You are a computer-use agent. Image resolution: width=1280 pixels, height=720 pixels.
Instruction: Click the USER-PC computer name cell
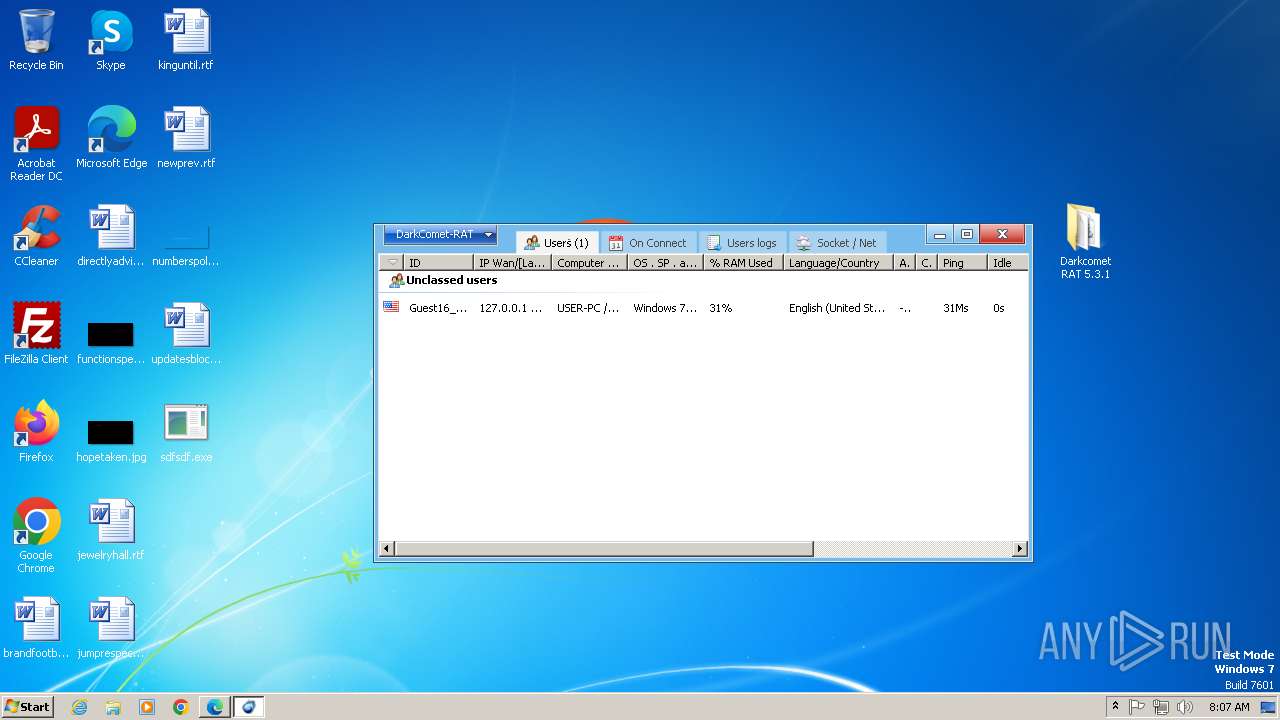pyautogui.click(x=588, y=308)
